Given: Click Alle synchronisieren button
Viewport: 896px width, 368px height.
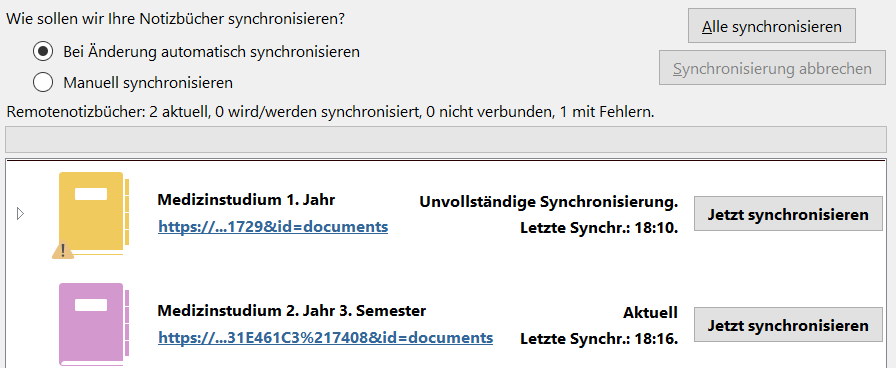Looking at the screenshot, I should click(771, 26).
